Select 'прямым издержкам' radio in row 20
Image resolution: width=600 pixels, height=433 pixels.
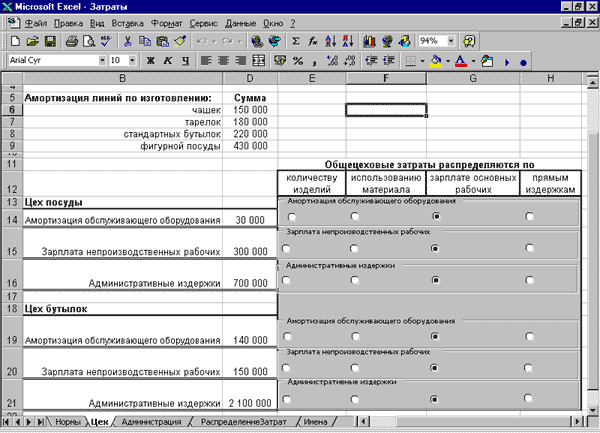[x=528, y=368]
